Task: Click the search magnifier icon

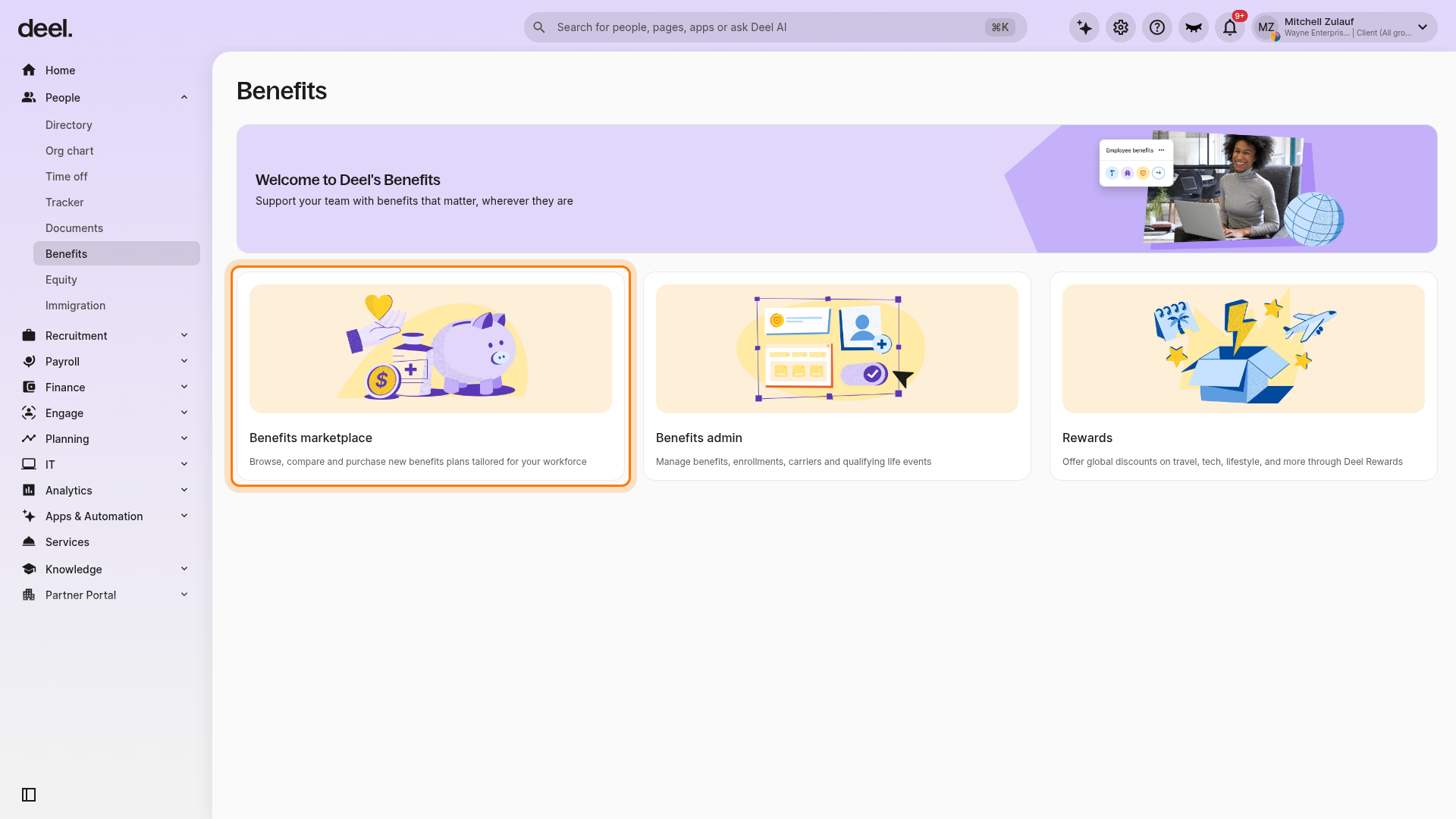Action: pos(539,27)
